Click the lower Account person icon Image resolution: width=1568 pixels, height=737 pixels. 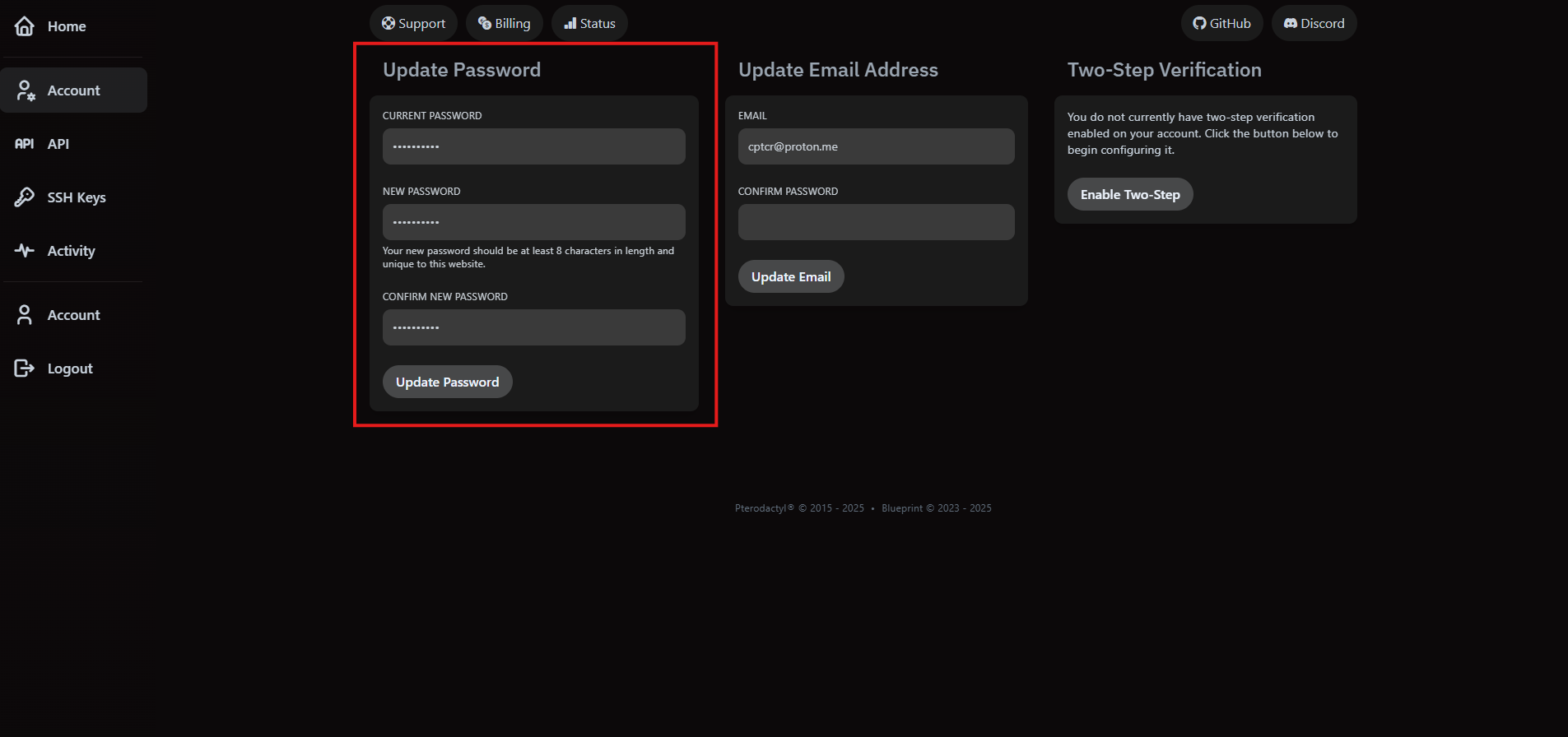tap(25, 315)
